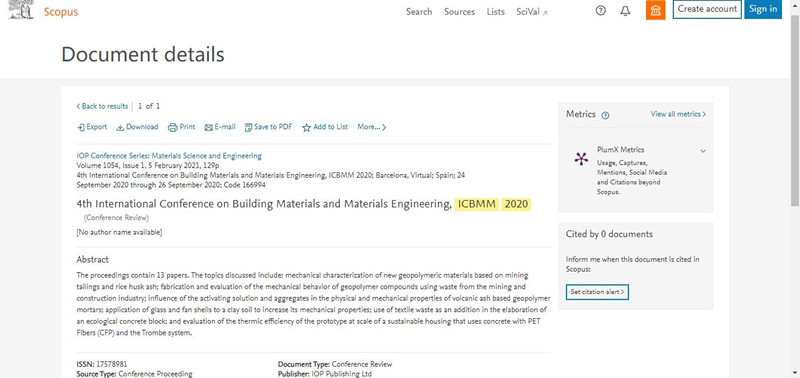Click the Download icon
Screen dimensions: 800x378
120,128
